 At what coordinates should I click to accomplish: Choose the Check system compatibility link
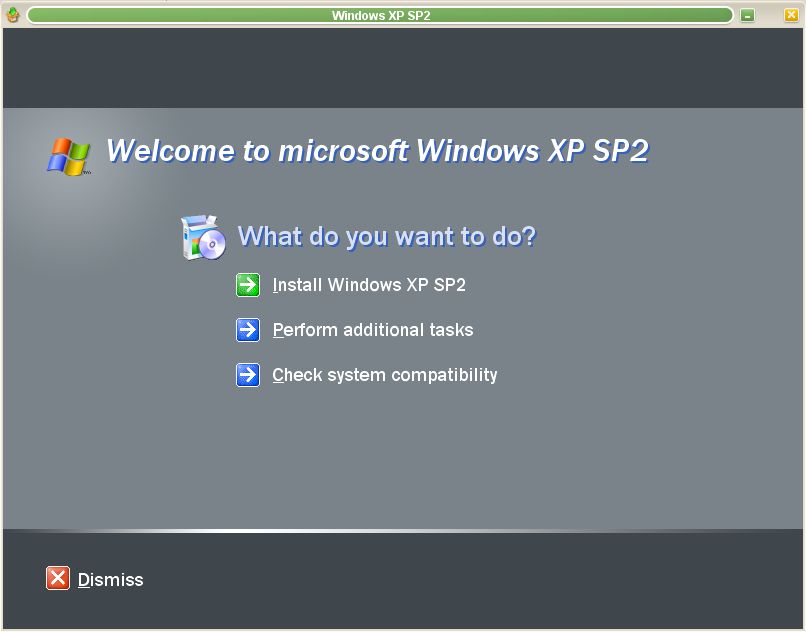(385, 375)
